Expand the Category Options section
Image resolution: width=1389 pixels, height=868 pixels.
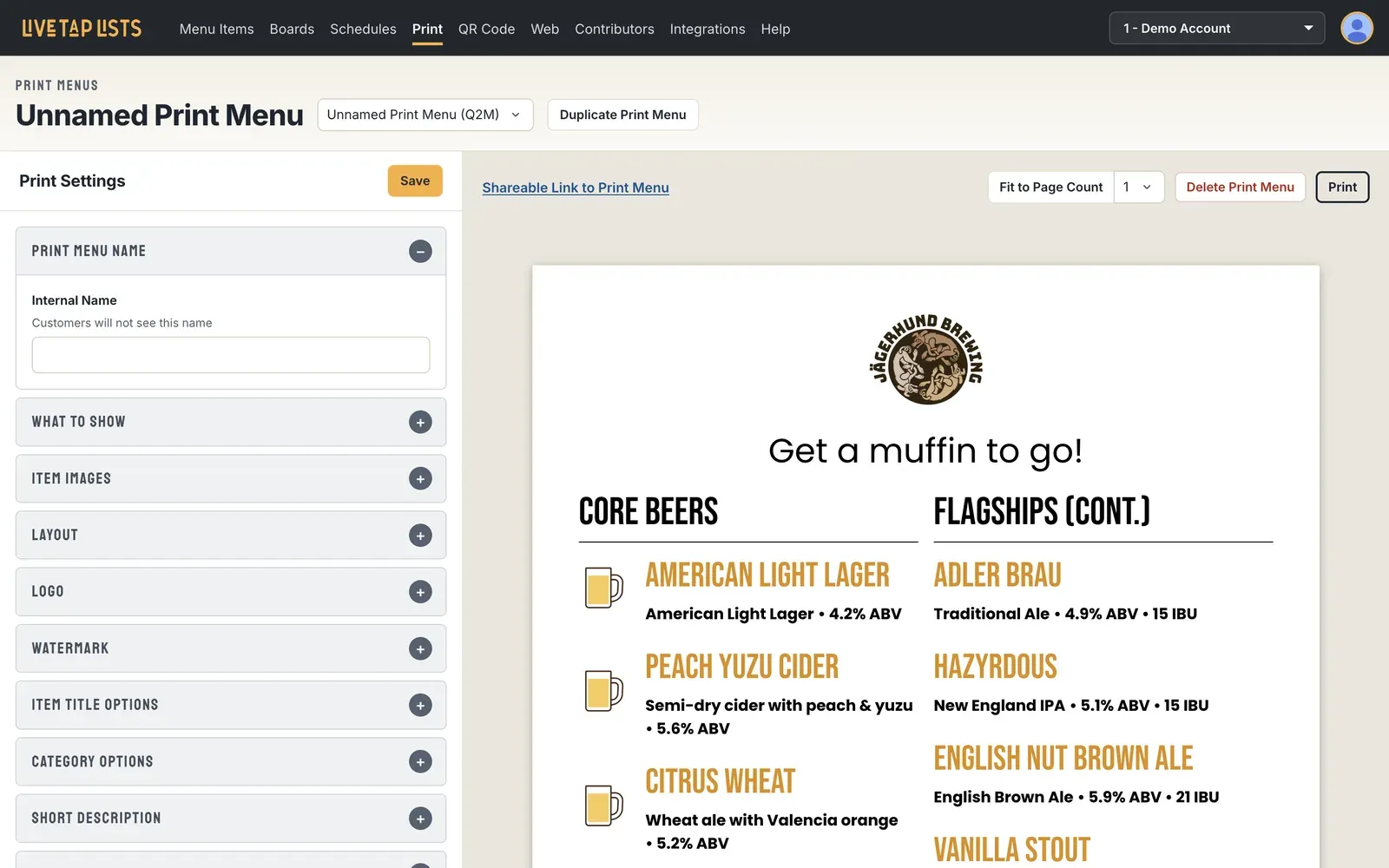pyautogui.click(x=420, y=762)
